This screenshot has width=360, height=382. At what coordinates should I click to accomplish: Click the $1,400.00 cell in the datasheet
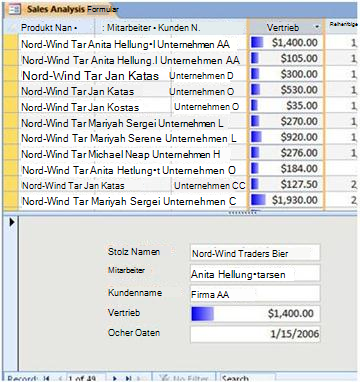(286, 42)
